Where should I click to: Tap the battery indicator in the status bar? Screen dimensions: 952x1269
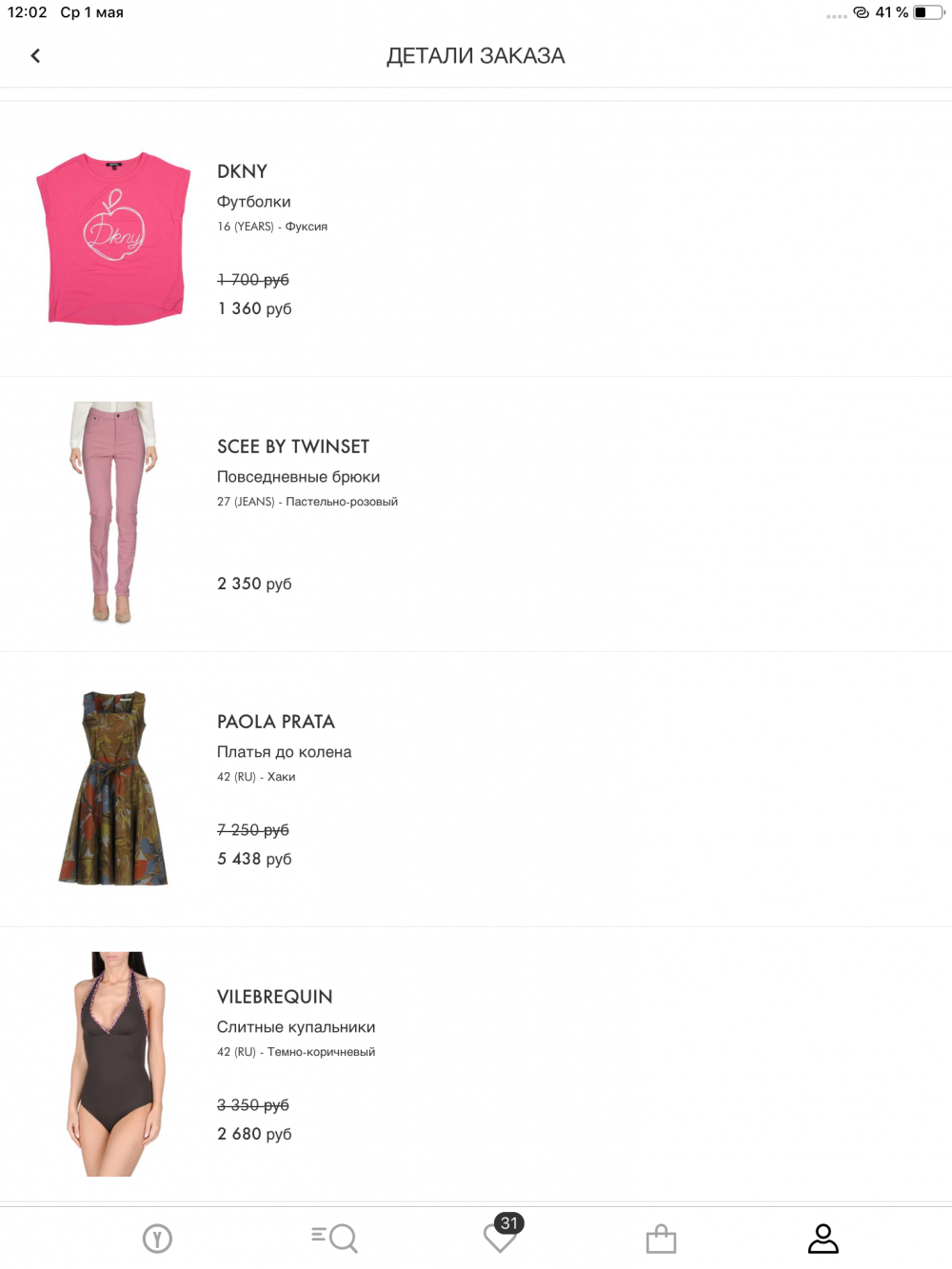click(x=928, y=12)
